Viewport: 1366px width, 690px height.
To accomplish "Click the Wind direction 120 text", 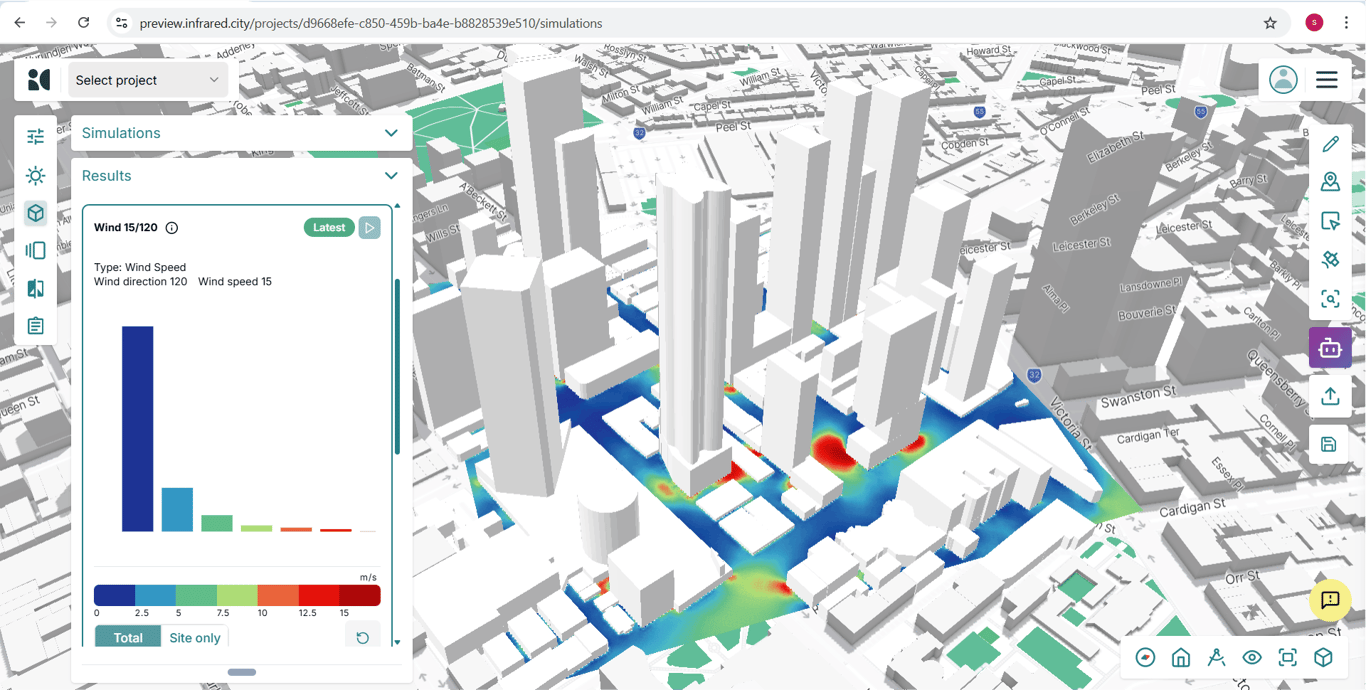I will (x=141, y=282).
